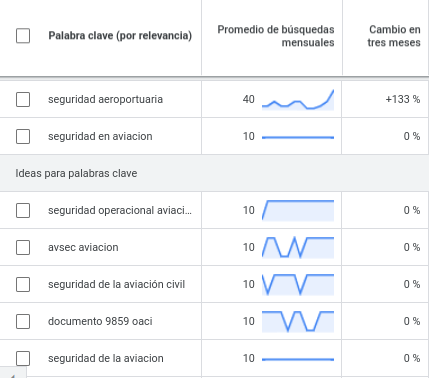The width and height of the screenshot is (429, 378).
Task: Check the box beside seguridad de la aviacion
Action: tap(23, 358)
